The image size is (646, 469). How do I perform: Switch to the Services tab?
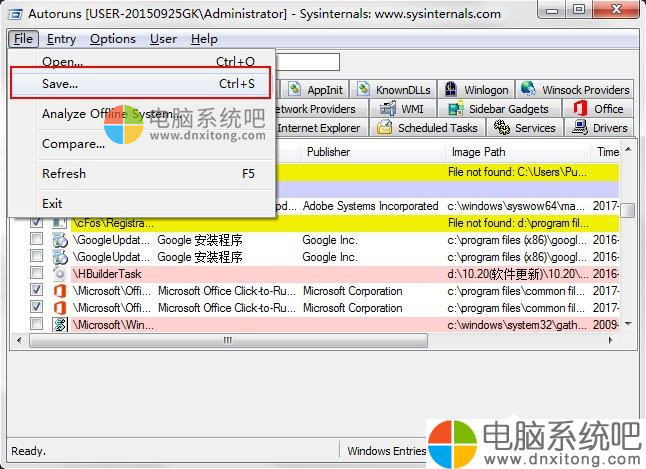(524, 128)
